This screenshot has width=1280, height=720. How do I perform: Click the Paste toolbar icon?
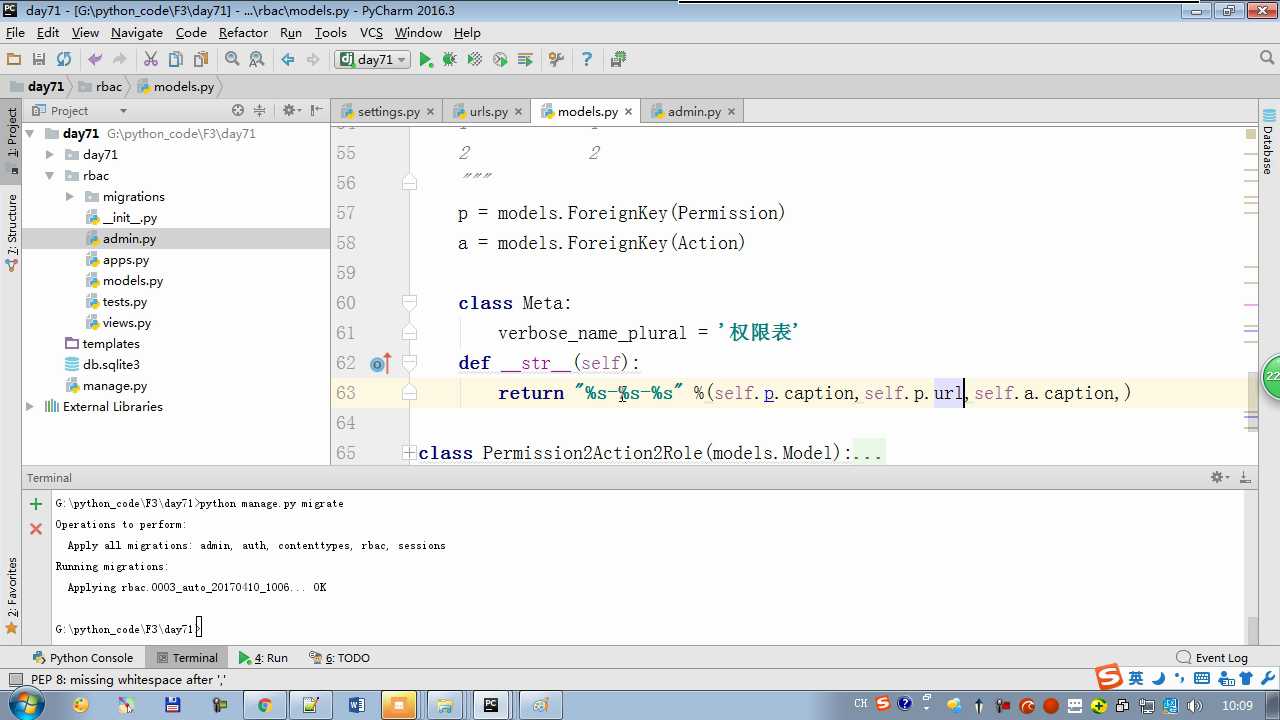[201, 60]
